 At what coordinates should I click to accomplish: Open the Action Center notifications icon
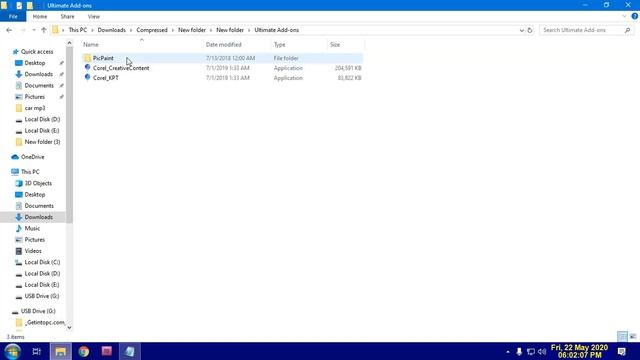point(621,351)
